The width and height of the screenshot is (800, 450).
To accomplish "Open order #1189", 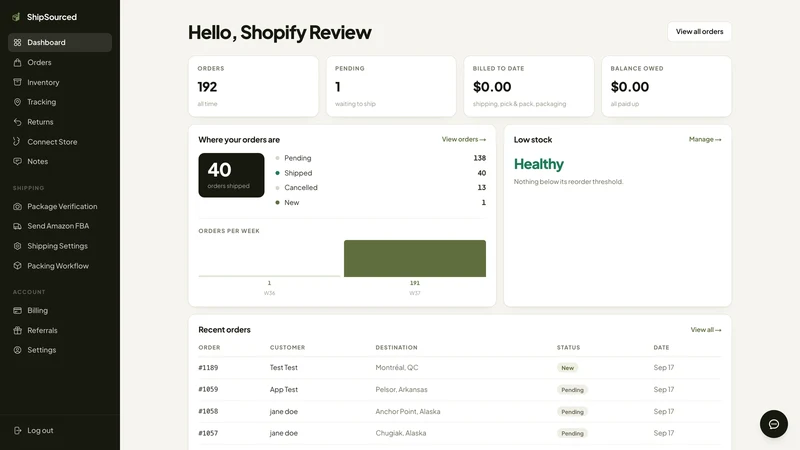I will [208, 368].
